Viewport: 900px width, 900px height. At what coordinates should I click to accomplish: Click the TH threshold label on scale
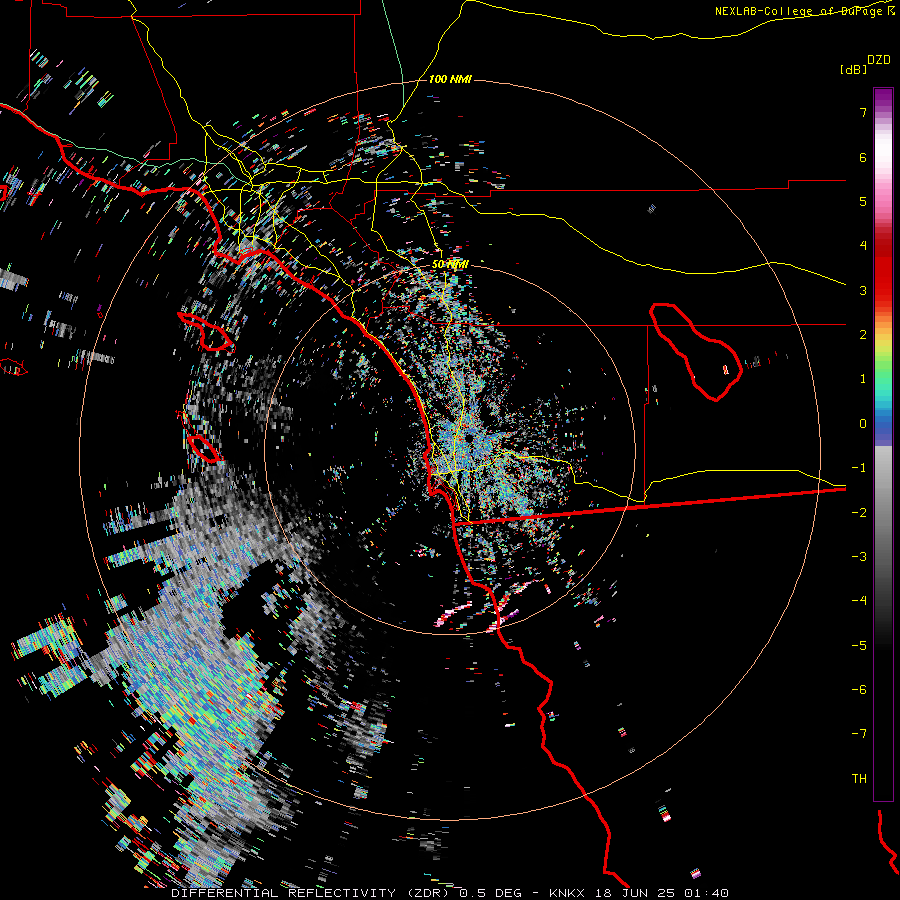tap(859, 779)
